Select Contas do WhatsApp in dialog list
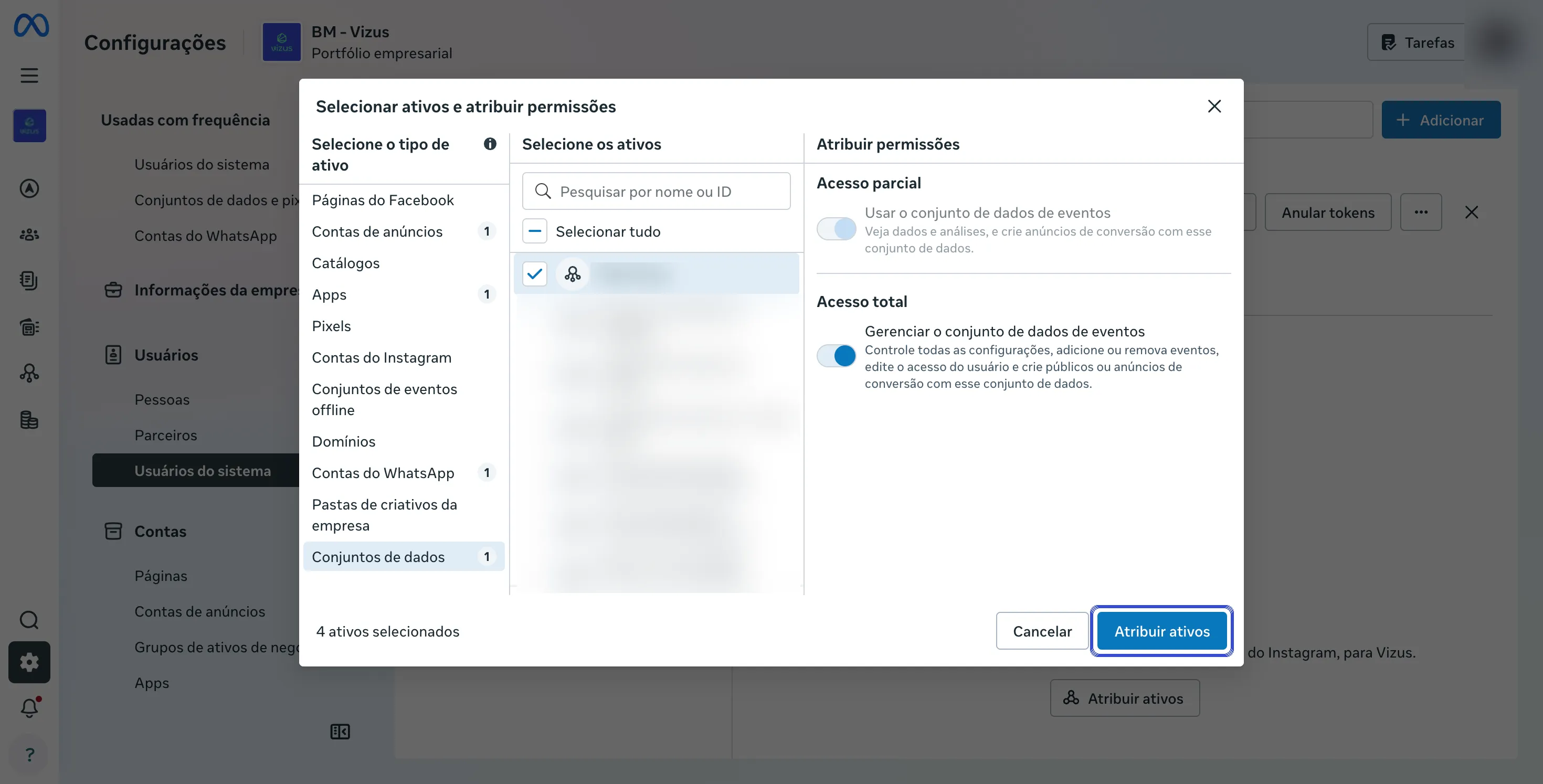 404,473
